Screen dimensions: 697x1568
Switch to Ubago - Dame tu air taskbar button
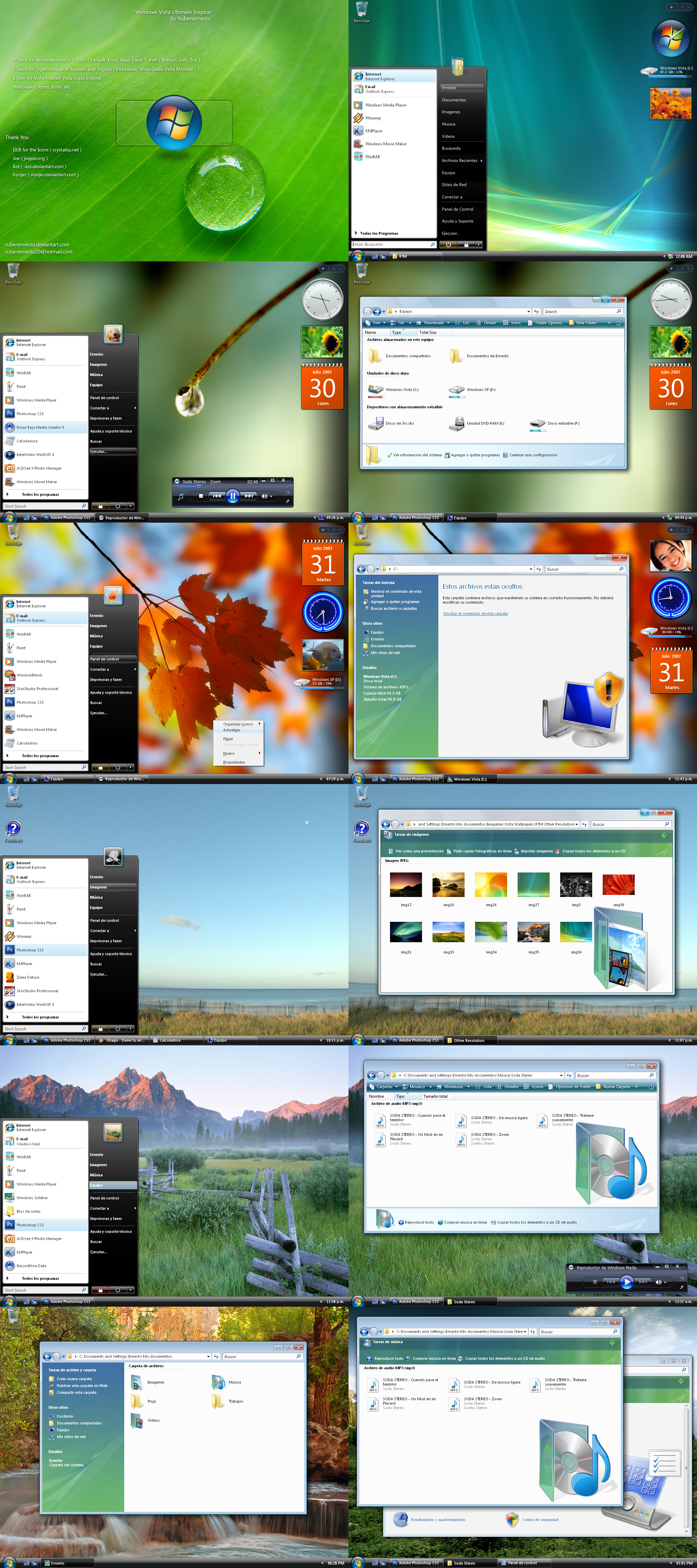coord(122,1040)
